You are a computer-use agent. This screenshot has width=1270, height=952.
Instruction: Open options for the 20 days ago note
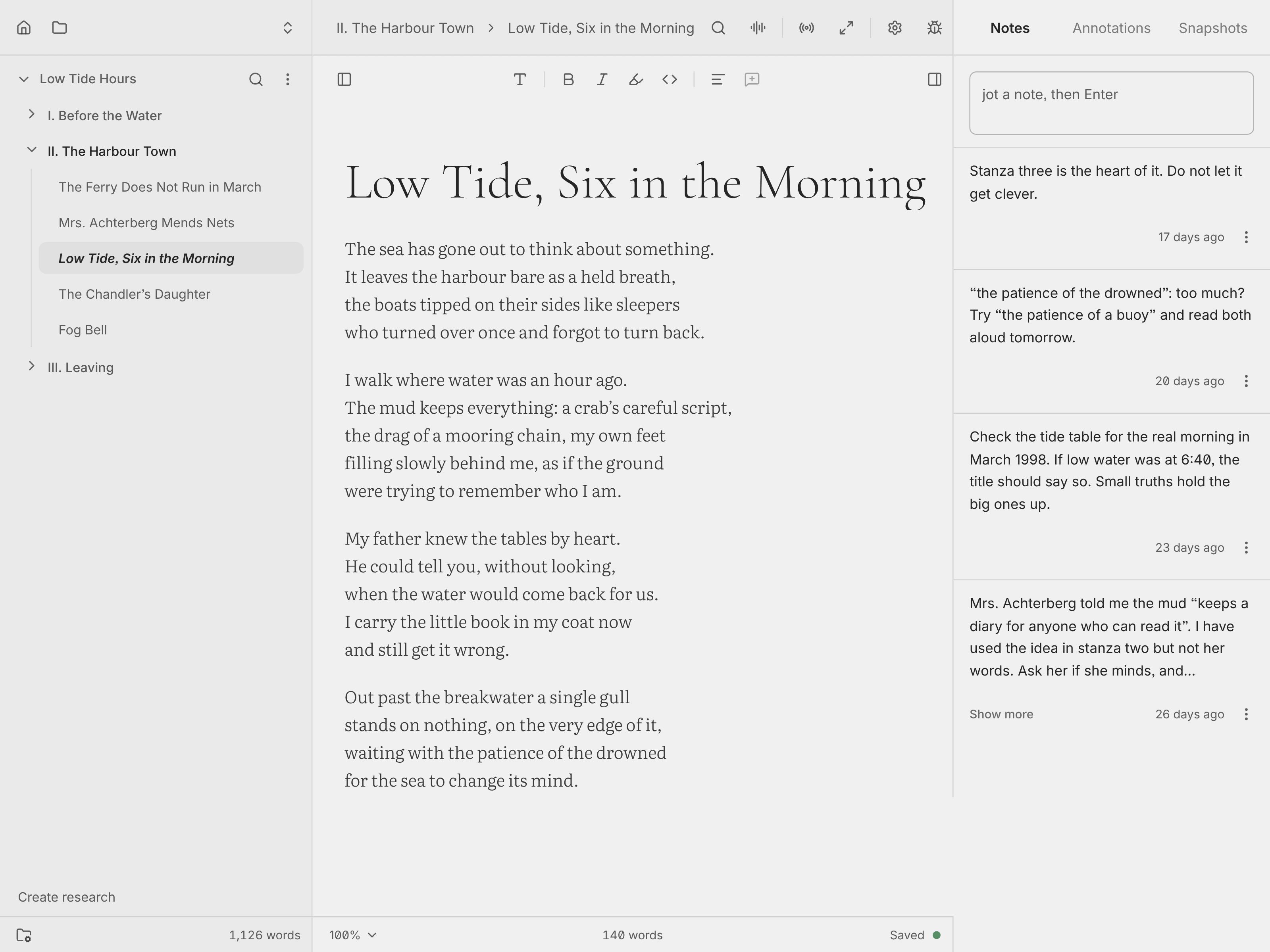[x=1246, y=381]
